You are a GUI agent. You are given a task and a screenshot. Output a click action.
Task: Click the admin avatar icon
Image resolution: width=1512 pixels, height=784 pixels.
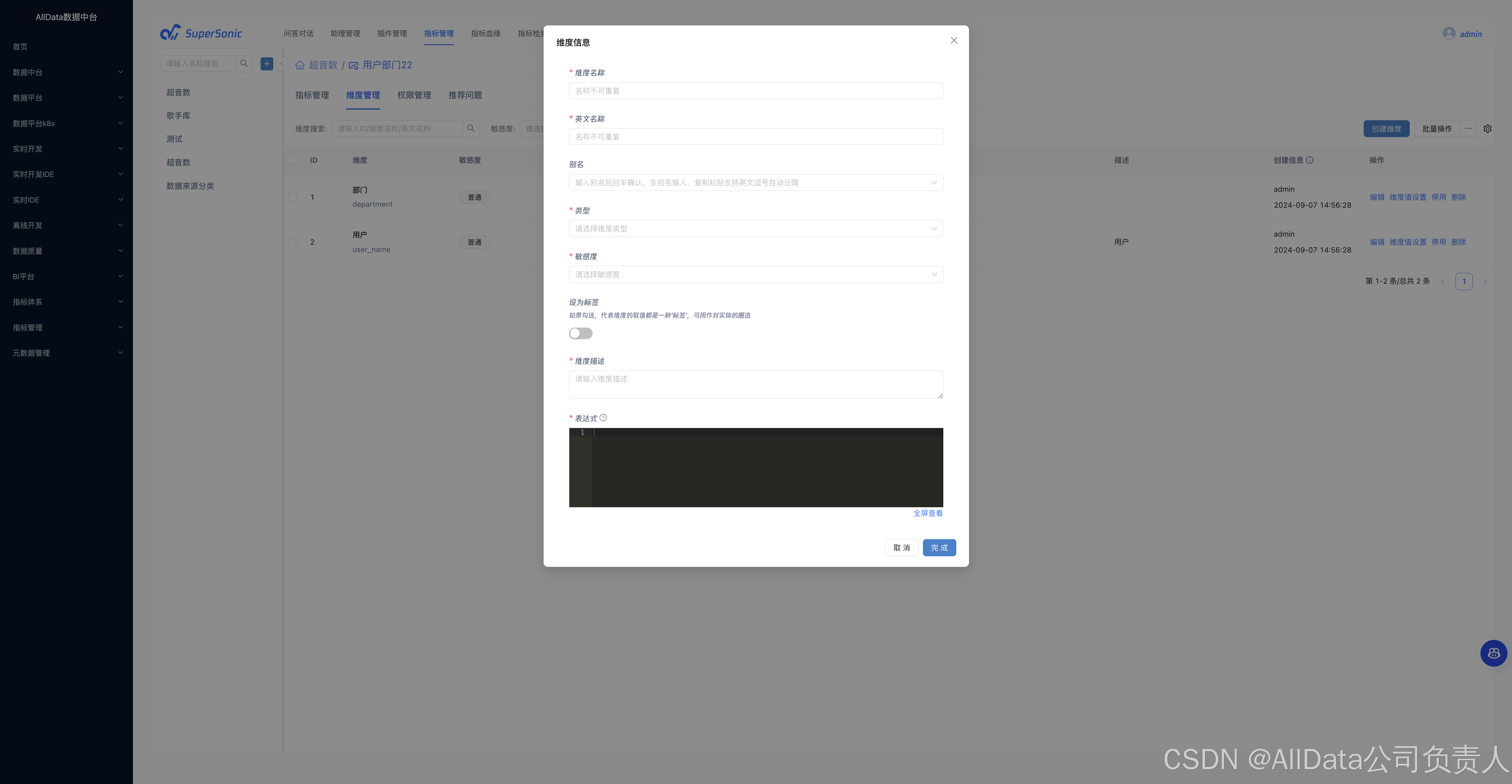[x=1448, y=33]
